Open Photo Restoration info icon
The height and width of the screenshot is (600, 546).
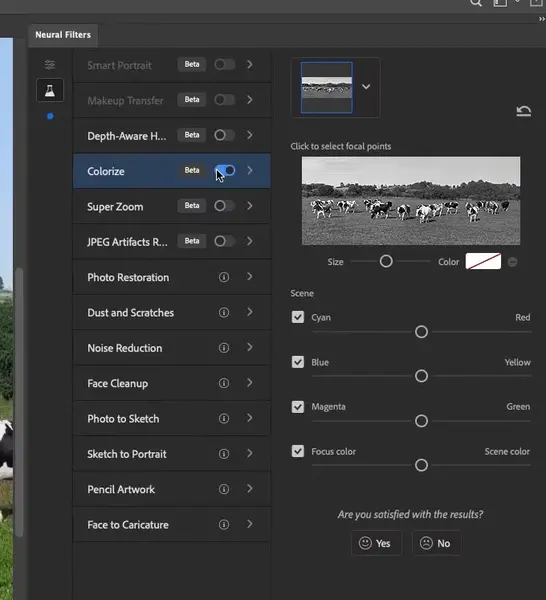point(224,277)
